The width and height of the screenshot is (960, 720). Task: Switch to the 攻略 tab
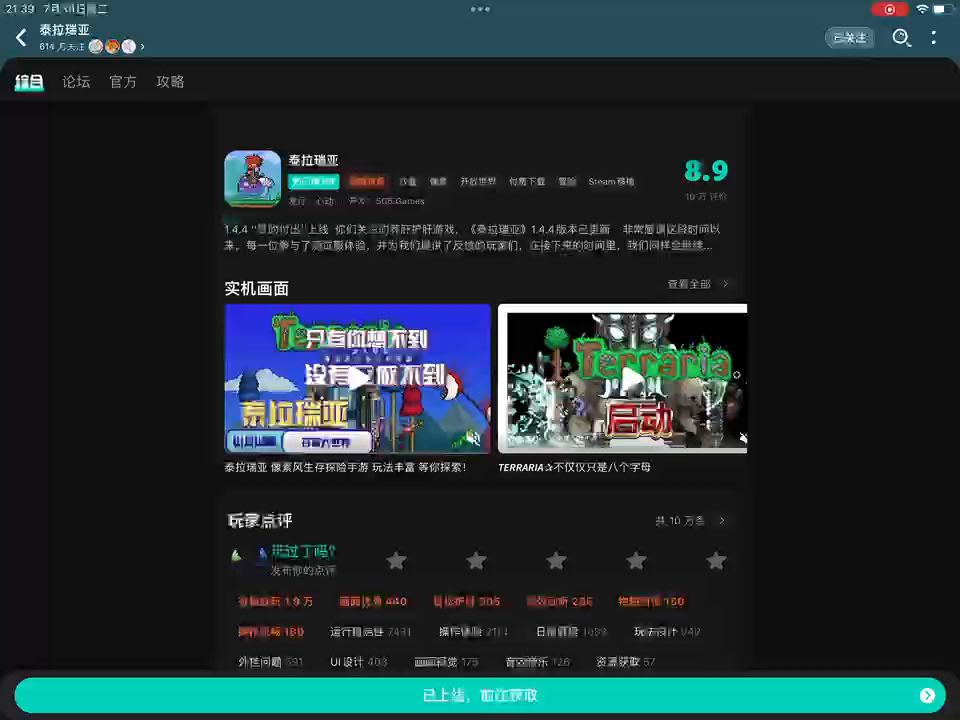170,81
